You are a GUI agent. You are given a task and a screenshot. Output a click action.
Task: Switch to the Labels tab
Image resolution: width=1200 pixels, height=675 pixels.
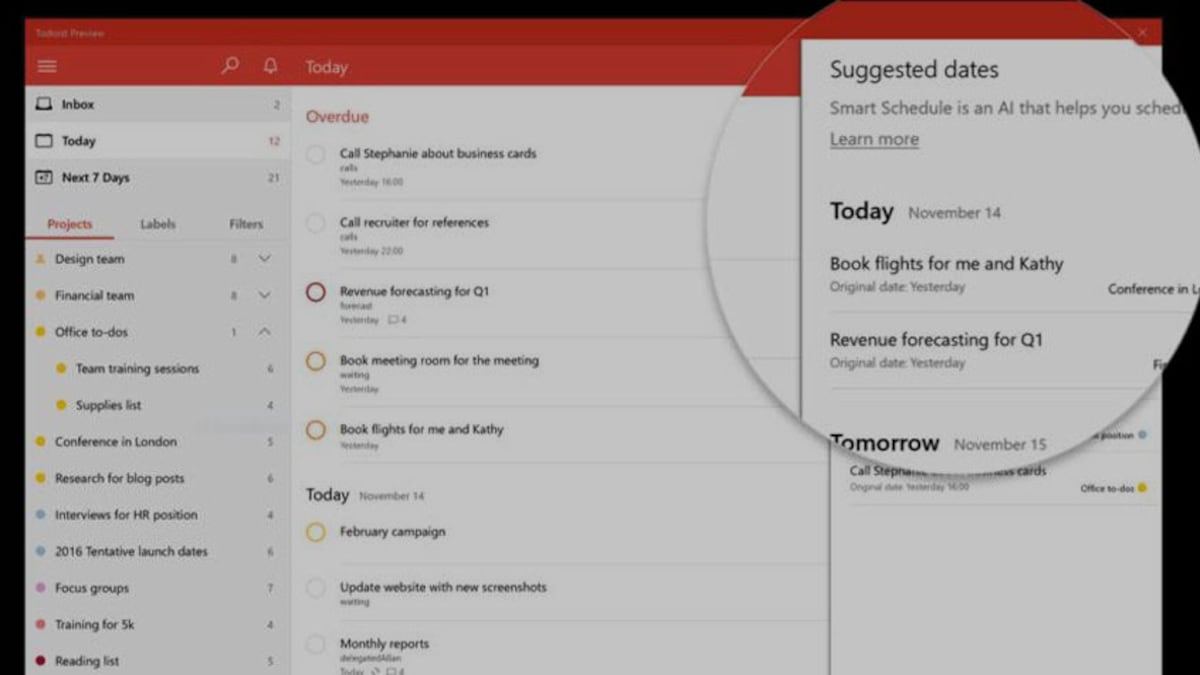[x=158, y=224]
